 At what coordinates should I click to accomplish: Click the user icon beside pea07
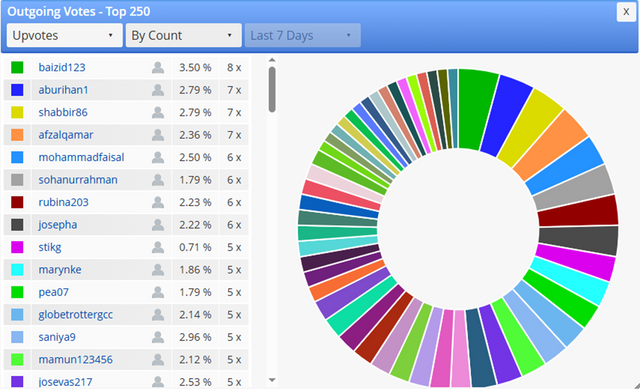(158, 292)
